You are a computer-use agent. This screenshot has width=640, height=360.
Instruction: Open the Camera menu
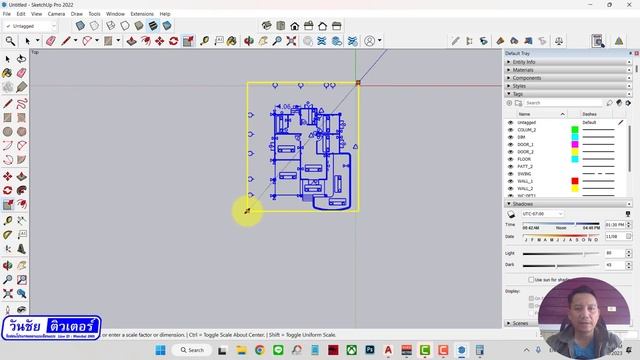56,14
